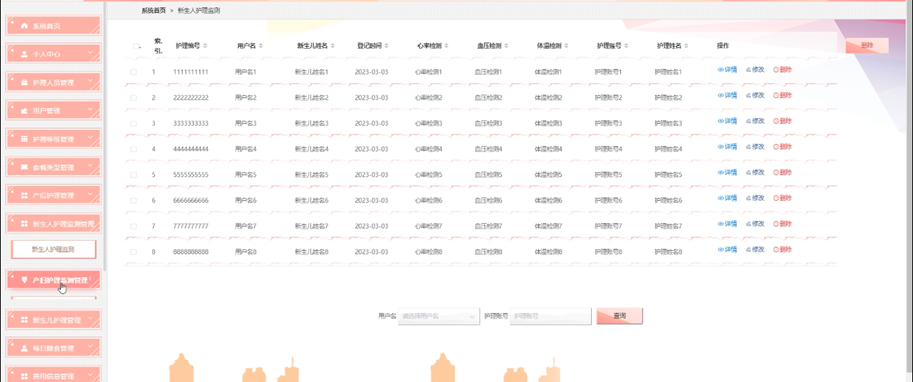Delete row 1111111111 using its 删除
The width and height of the screenshot is (913, 382).
click(783, 70)
